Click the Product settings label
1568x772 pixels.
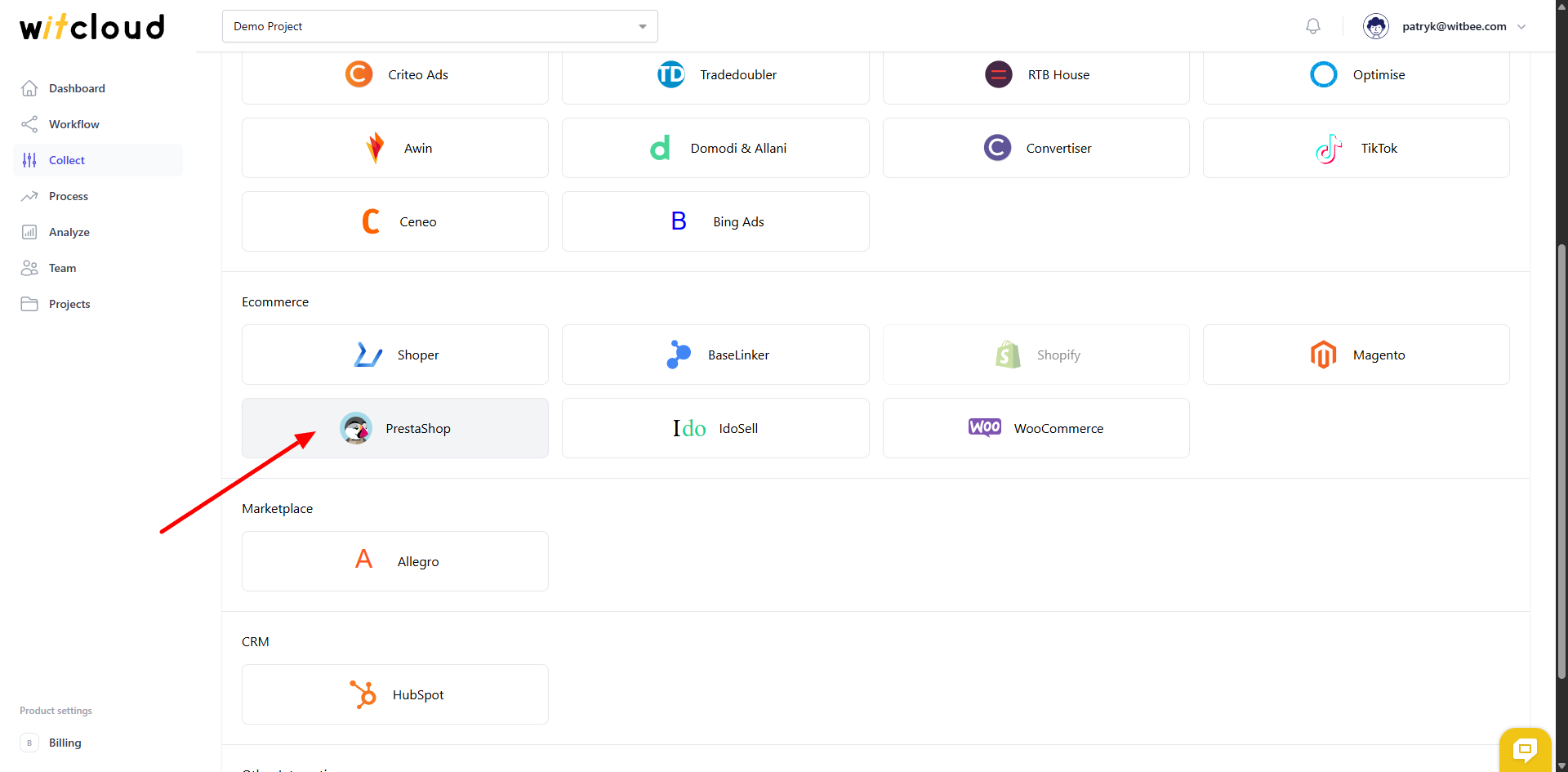point(56,711)
